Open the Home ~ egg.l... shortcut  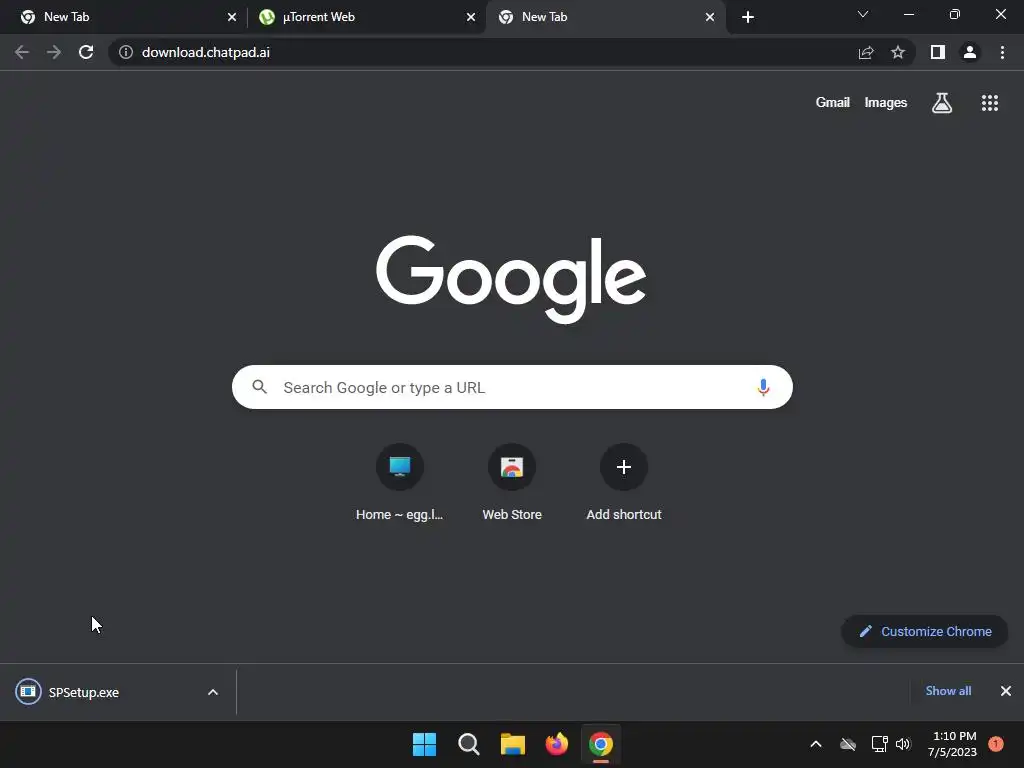click(400, 483)
